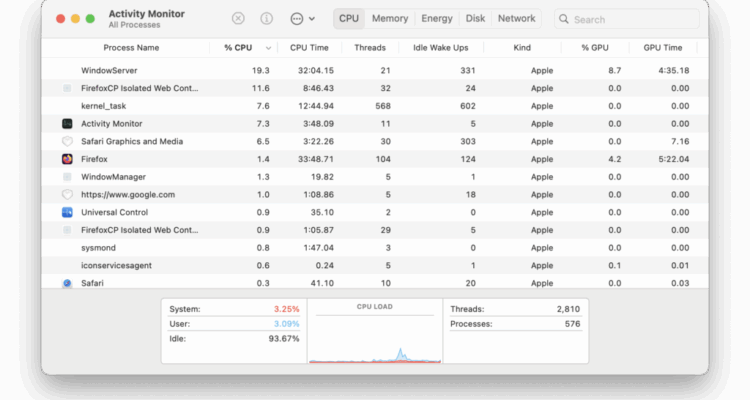Click the stop process (X) toolbar icon
750x400 pixels.
coord(238,19)
